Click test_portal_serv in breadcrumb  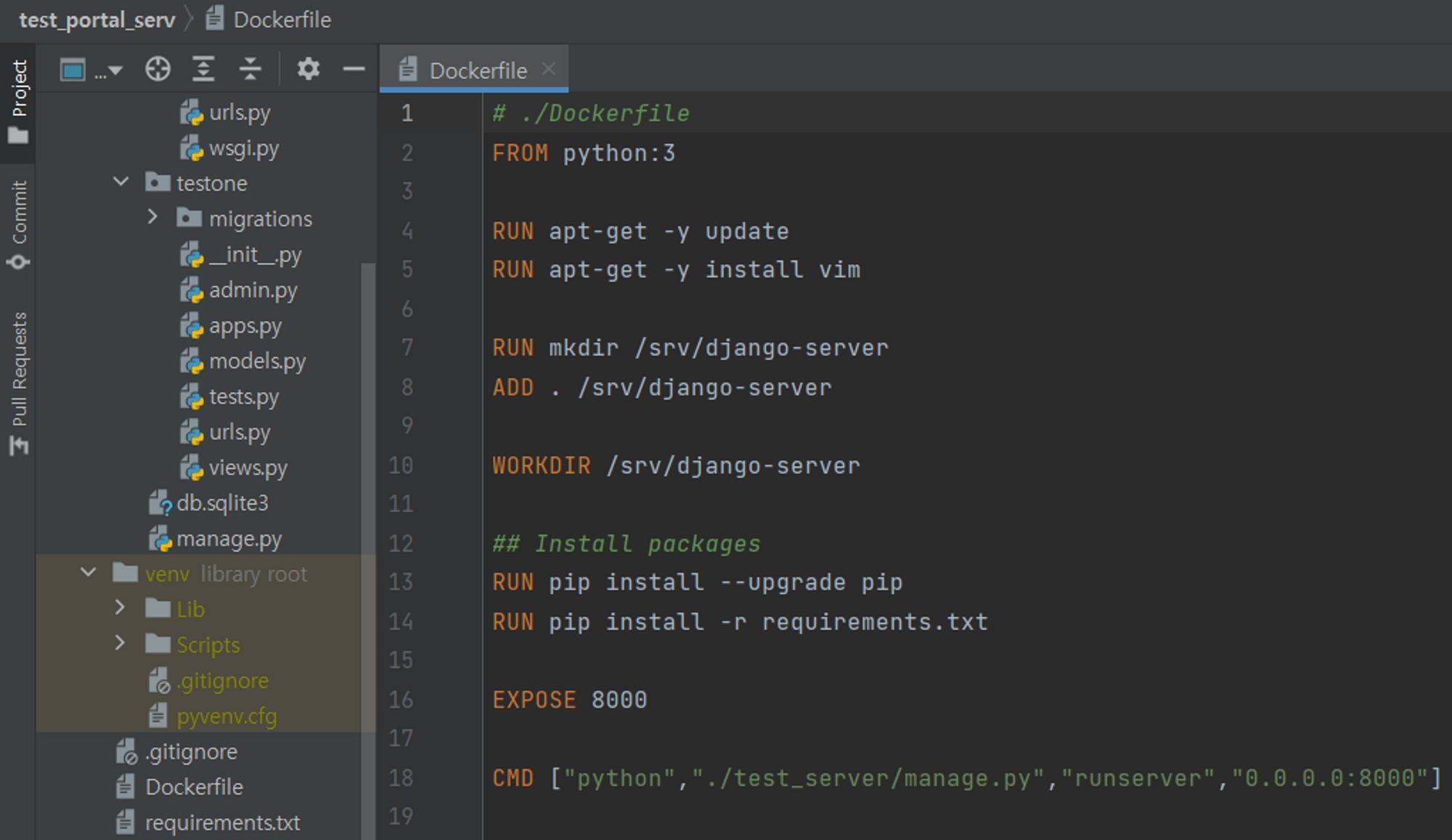pos(97,20)
